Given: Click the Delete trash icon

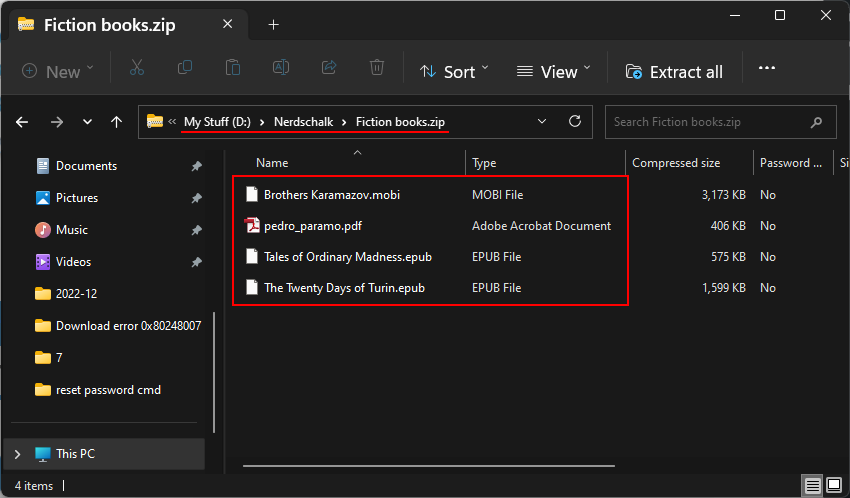Looking at the screenshot, I should coord(377,69).
